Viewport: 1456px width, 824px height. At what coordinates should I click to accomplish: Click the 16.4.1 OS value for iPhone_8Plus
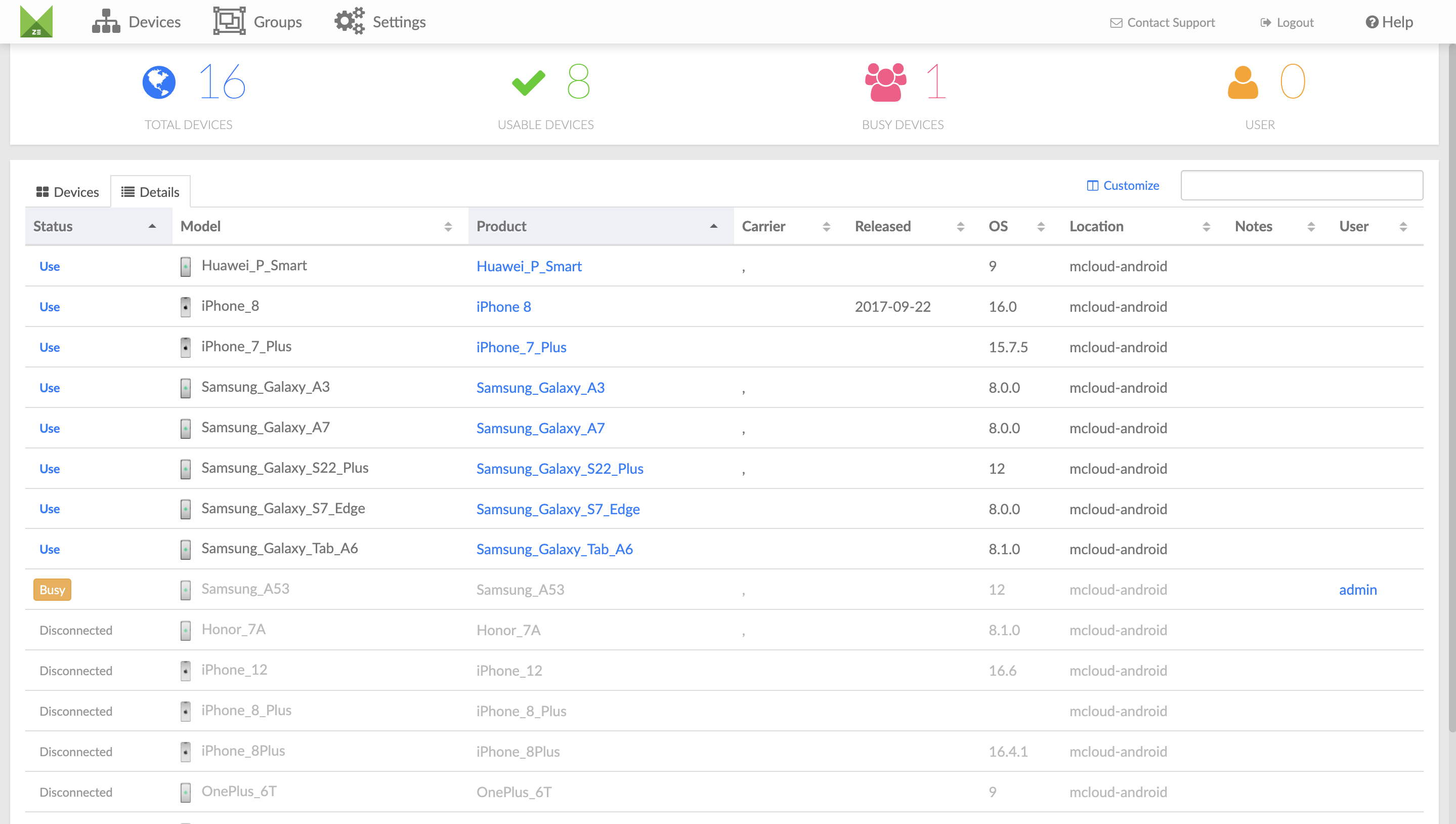pyautogui.click(x=1008, y=752)
